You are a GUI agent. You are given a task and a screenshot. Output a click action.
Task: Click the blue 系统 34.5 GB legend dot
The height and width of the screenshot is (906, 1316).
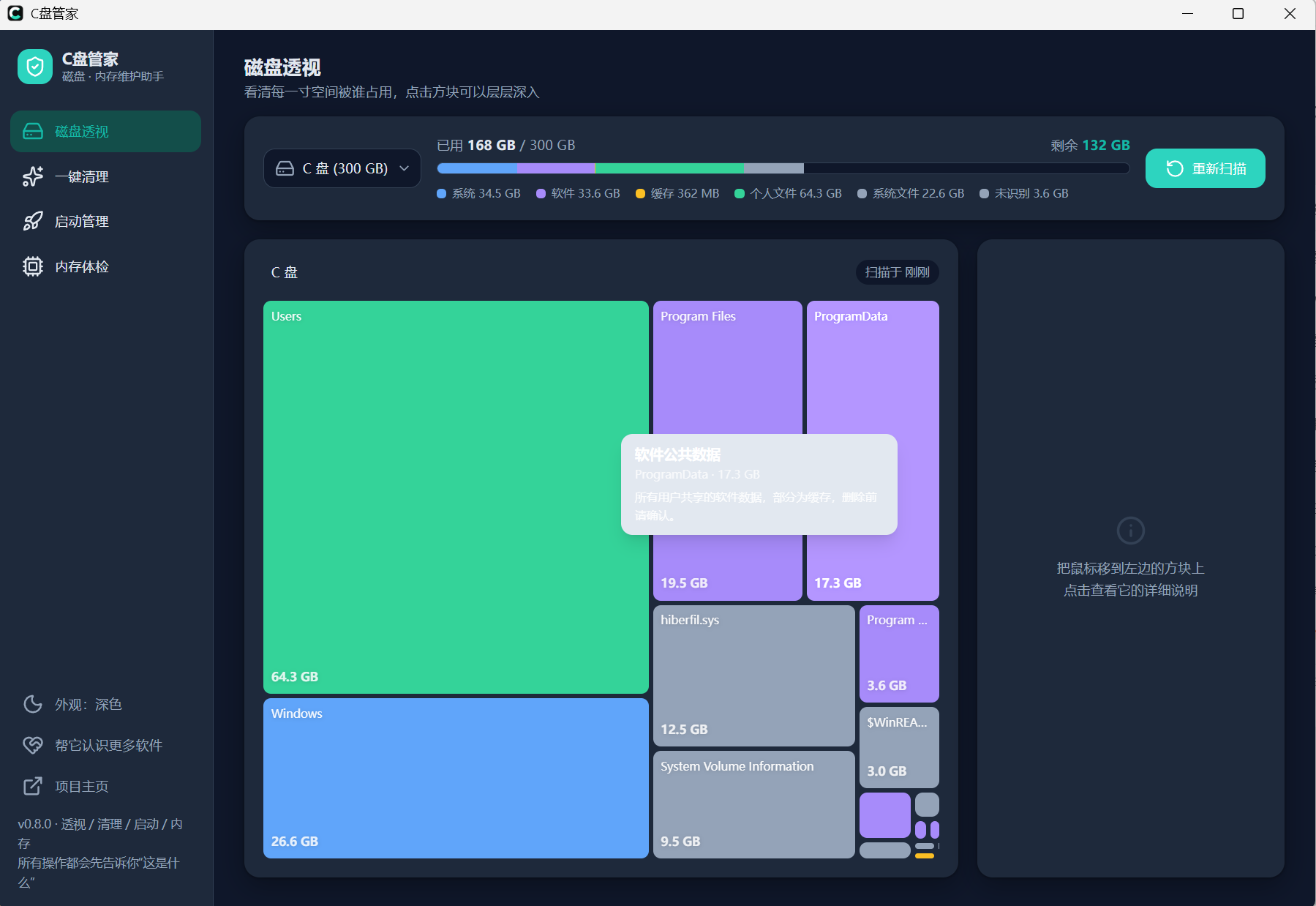(441, 194)
